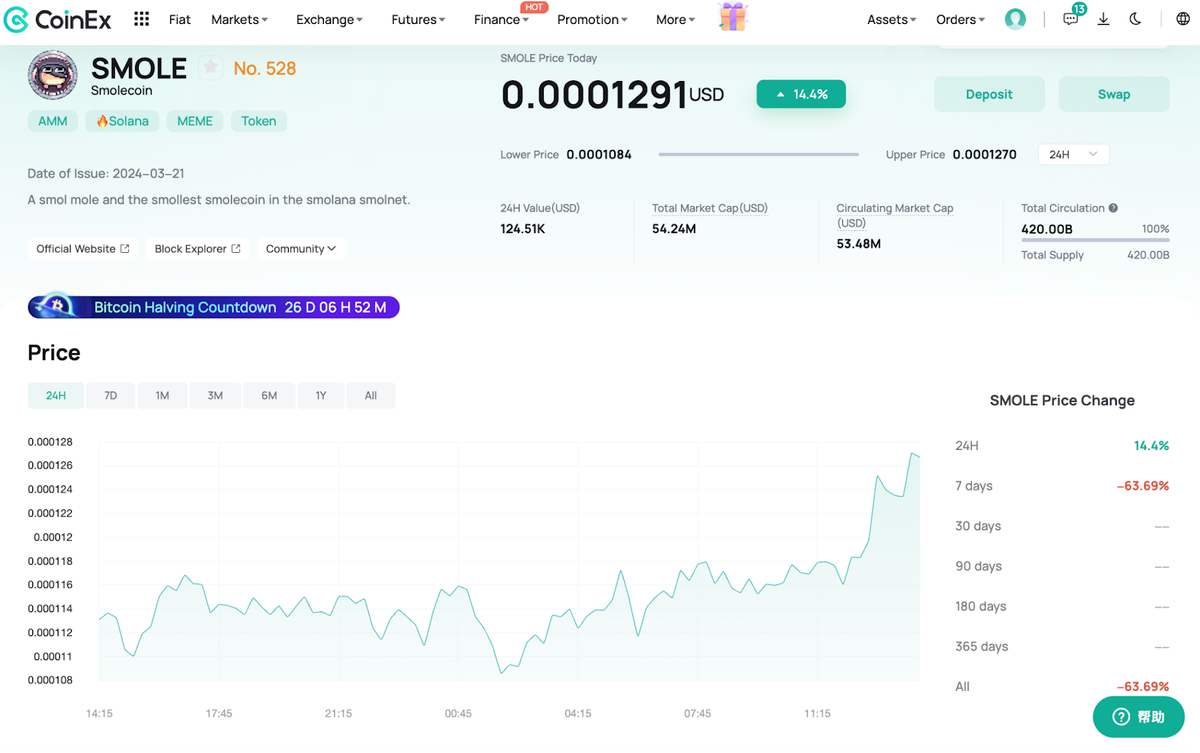
Task: Open the Official Website link
Action: tap(83, 249)
